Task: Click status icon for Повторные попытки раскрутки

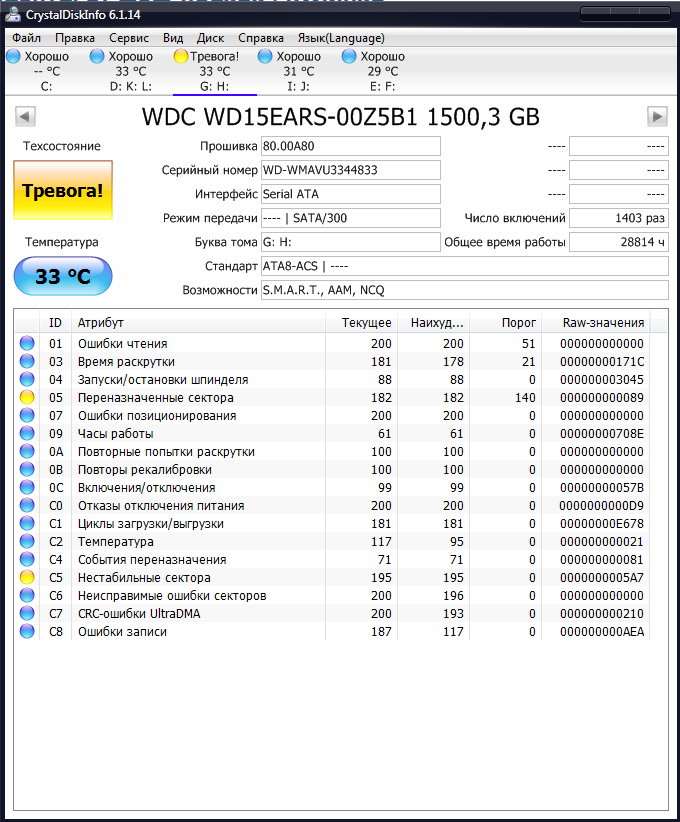Action: coord(27,451)
